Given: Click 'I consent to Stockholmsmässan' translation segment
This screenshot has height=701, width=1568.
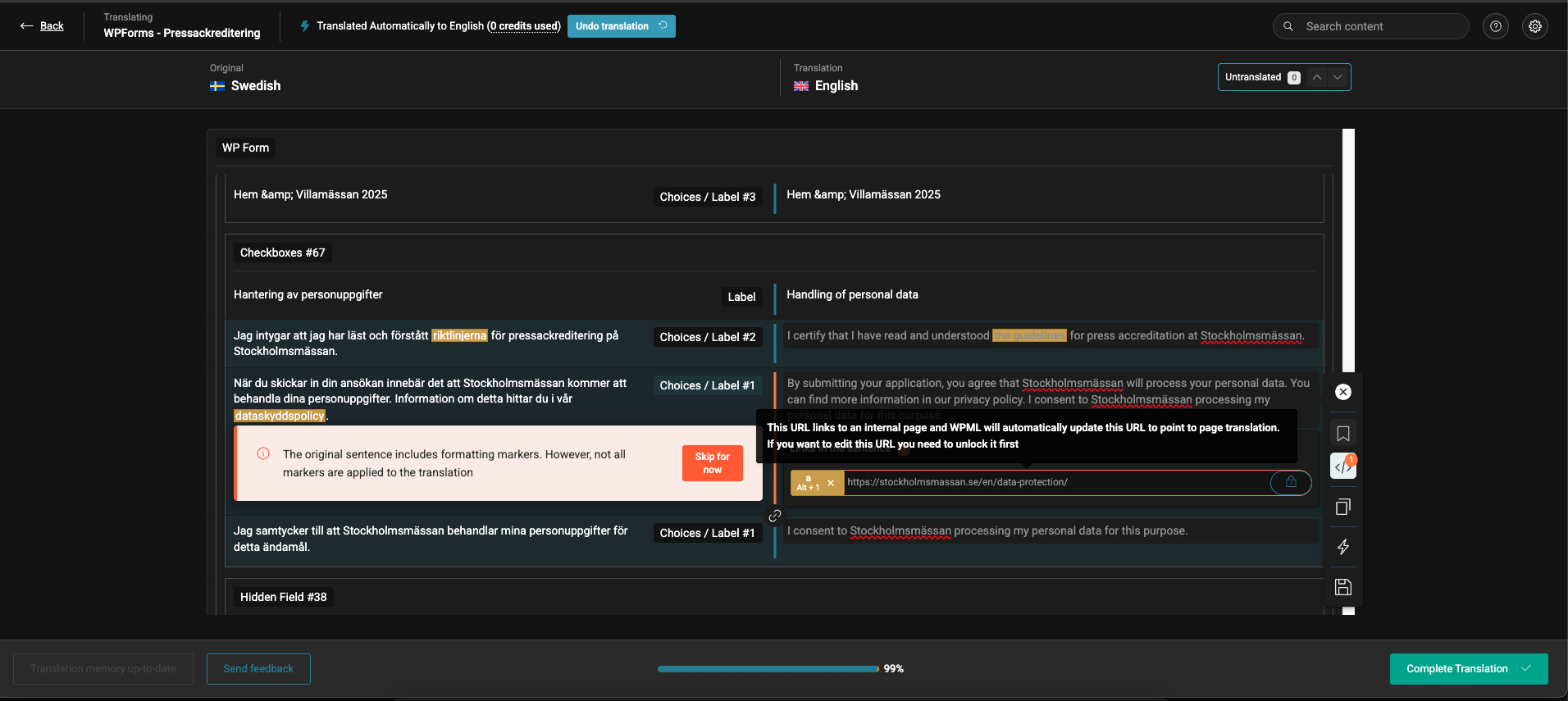Looking at the screenshot, I should pyautogui.click(x=1051, y=531).
